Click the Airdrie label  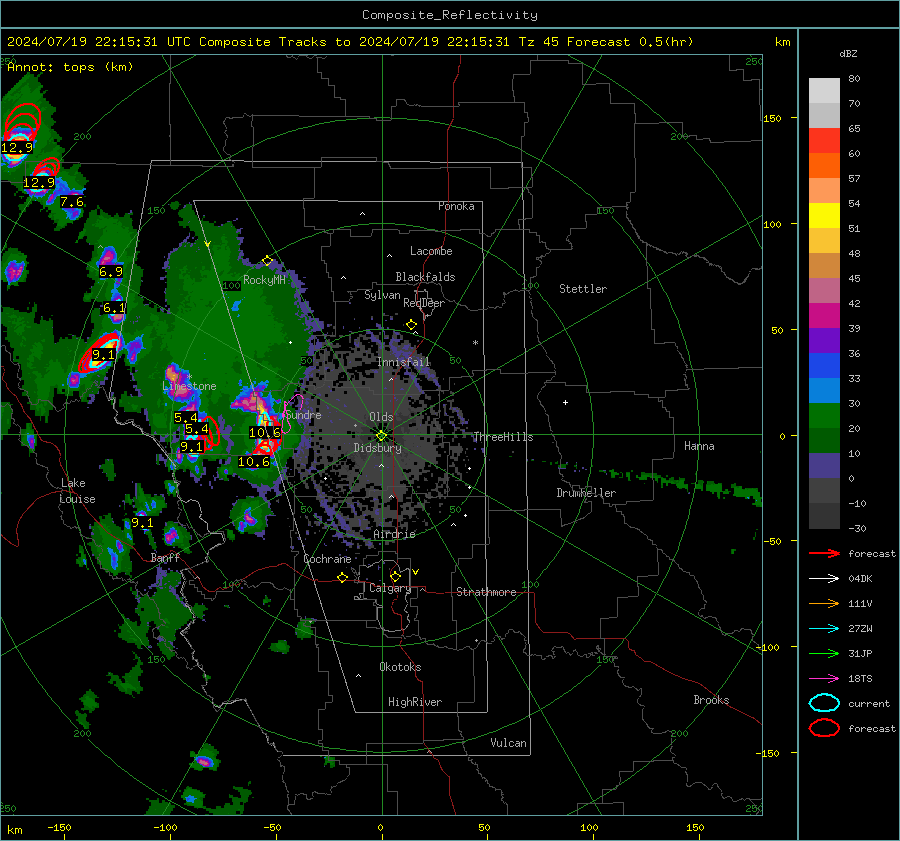point(394,534)
